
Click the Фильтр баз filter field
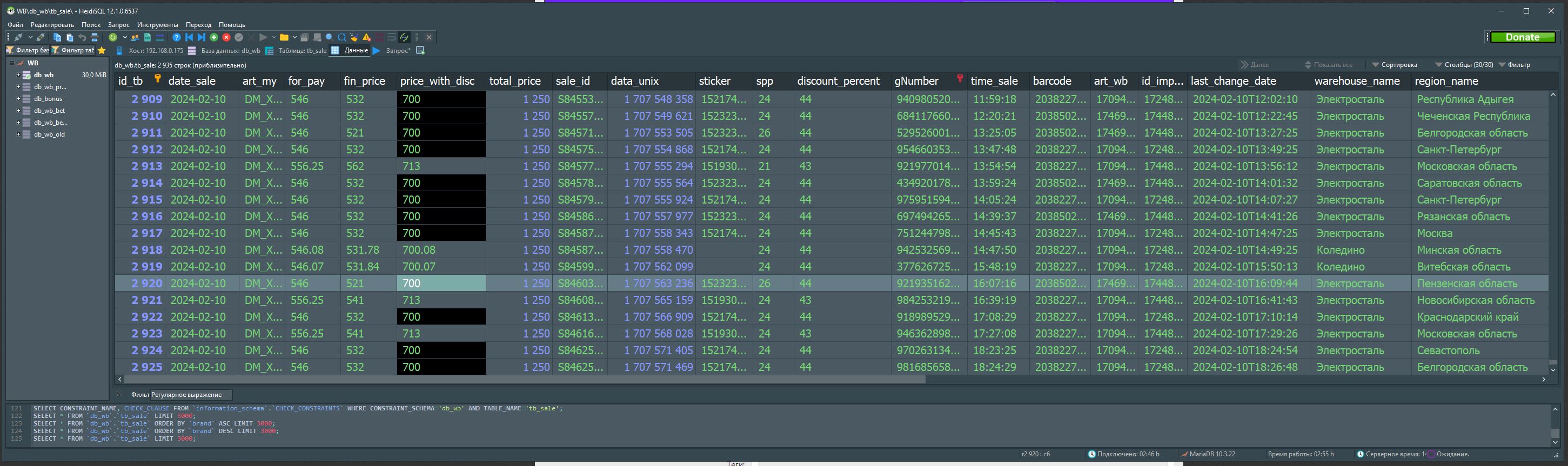(28, 51)
